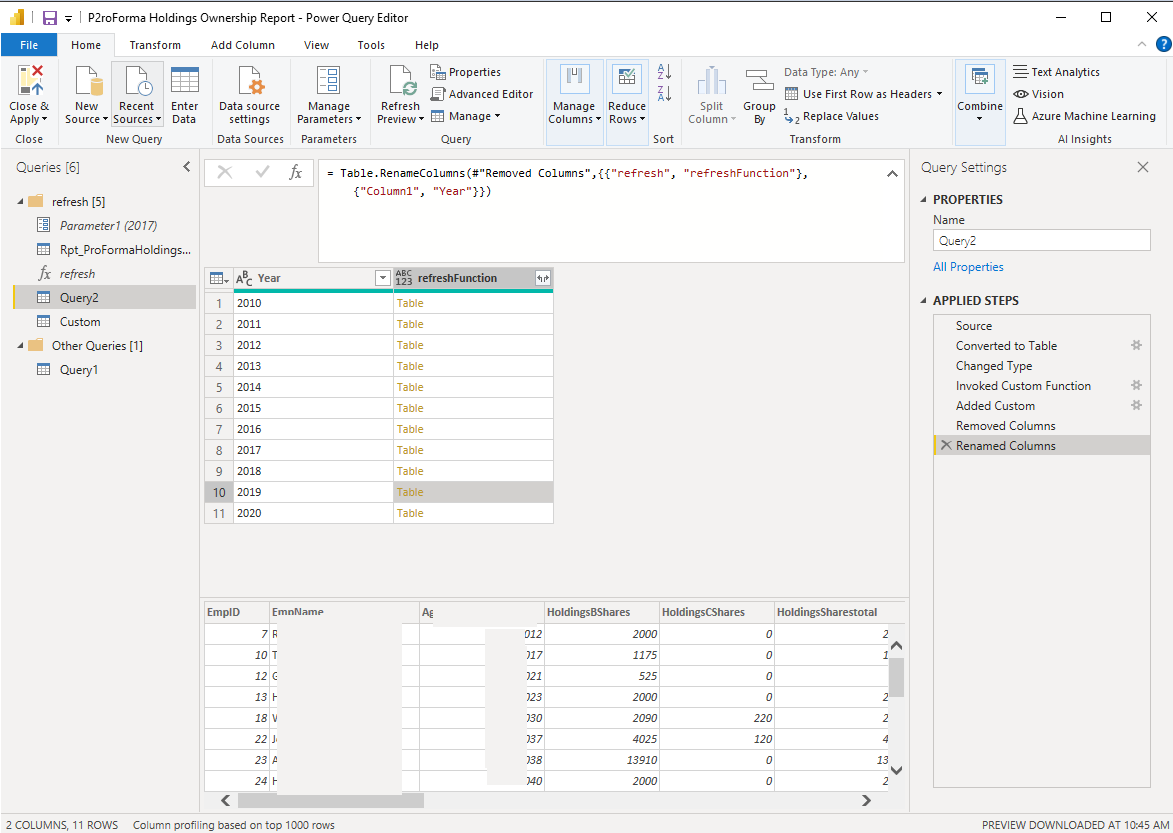Collapse the refresh [5] folder

pyautogui.click(x=20, y=202)
